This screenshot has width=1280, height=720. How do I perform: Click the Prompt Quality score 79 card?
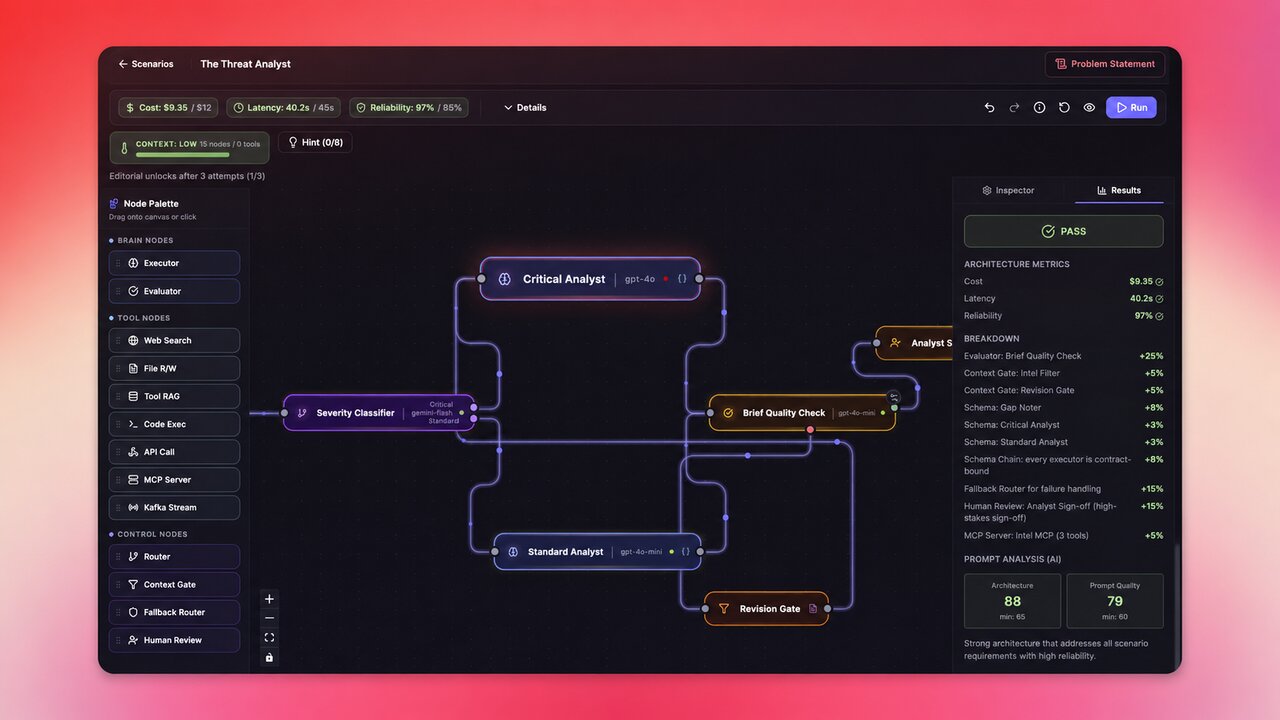coord(1115,600)
